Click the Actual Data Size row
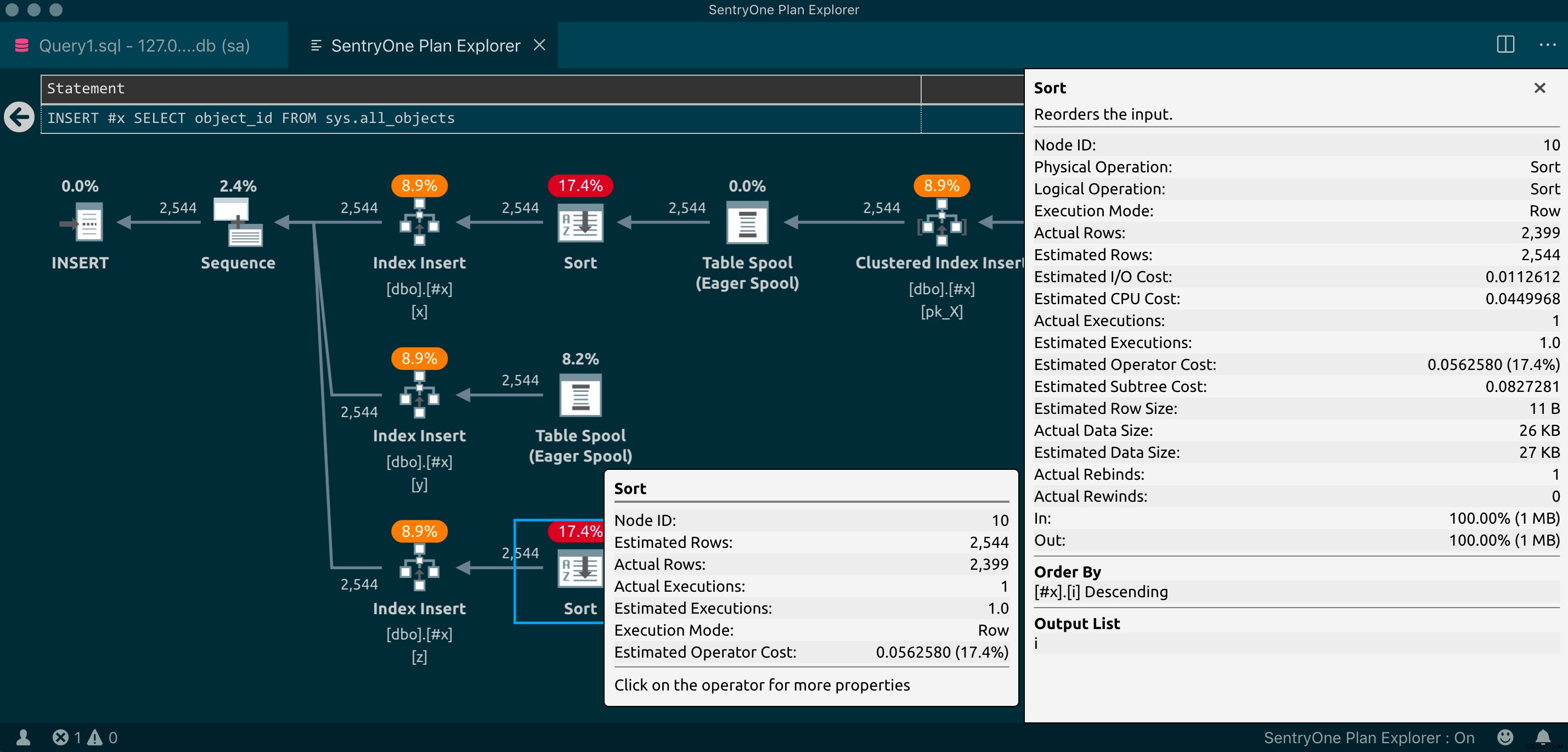The width and height of the screenshot is (1568, 752). coord(1296,430)
